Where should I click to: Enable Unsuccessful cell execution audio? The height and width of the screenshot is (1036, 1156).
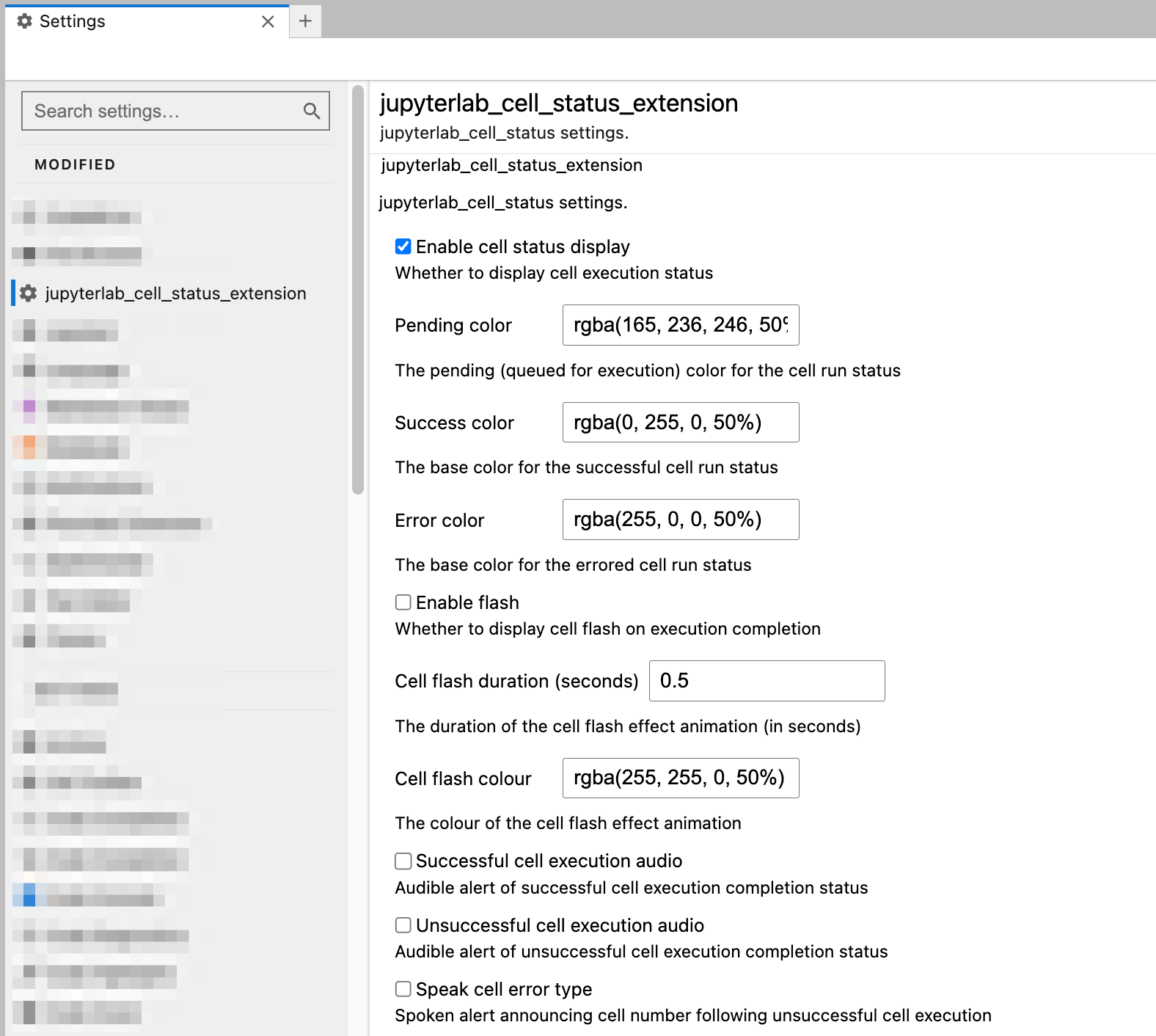[403, 925]
